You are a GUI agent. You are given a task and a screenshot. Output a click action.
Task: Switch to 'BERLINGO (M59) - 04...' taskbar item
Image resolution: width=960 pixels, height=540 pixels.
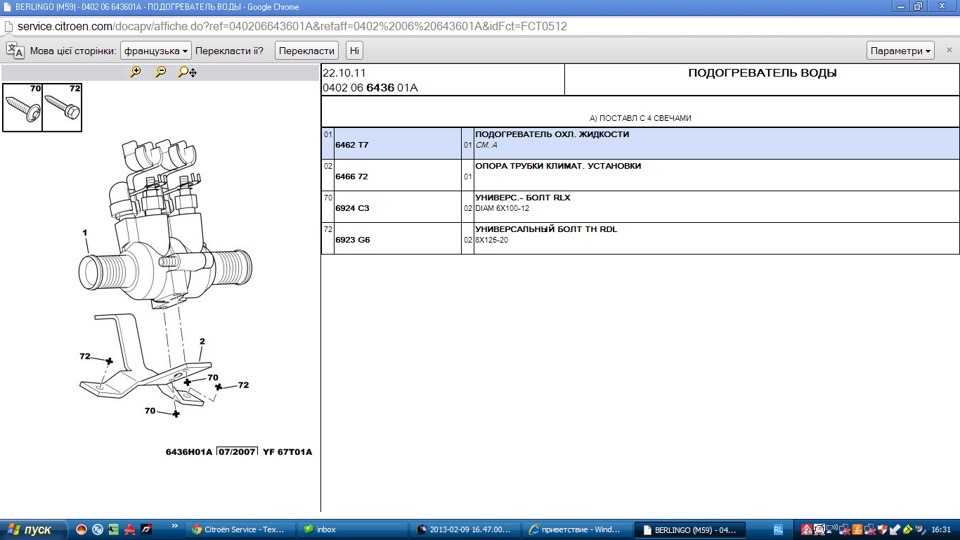(689, 530)
